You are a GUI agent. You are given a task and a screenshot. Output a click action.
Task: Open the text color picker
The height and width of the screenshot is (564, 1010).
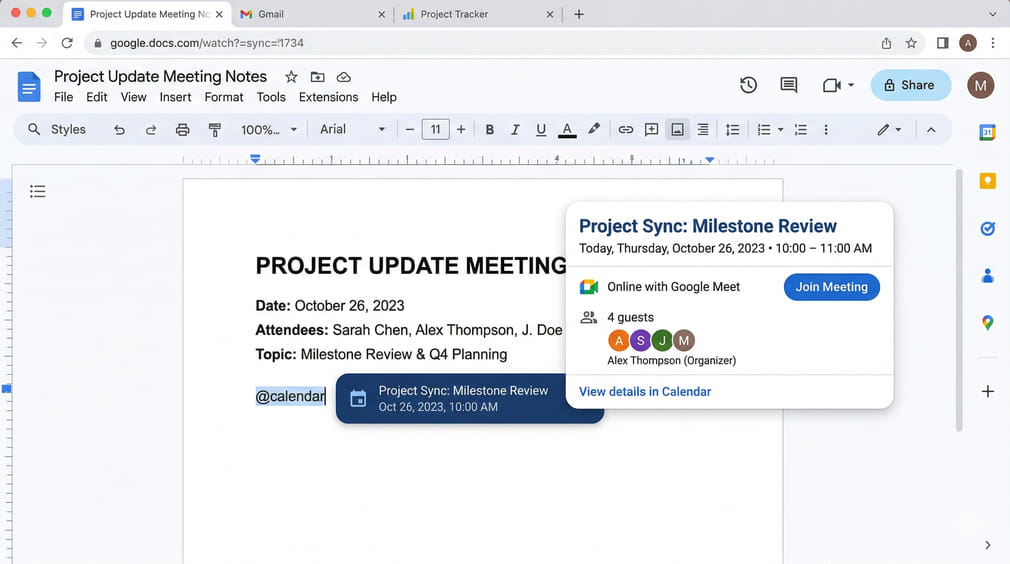click(x=567, y=130)
